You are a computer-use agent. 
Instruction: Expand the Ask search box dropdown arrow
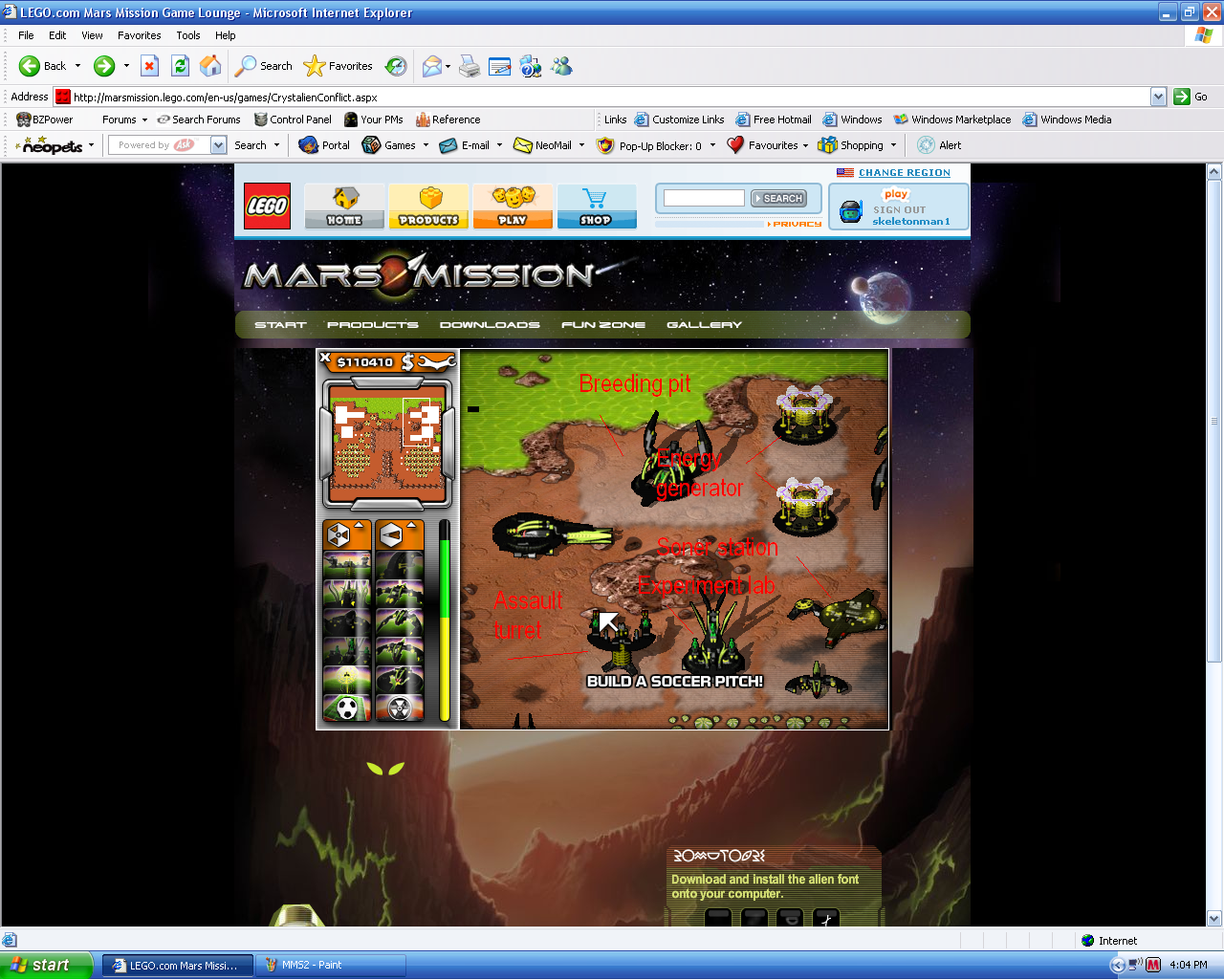[x=218, y=145]
